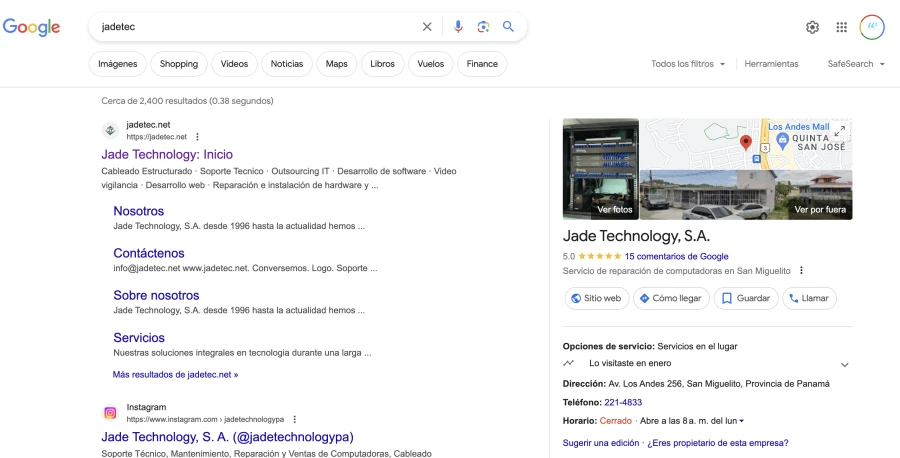
Task: Click the map thumbnail in knowledge panel
Action: pyautogui.click(x=746, y=143)
